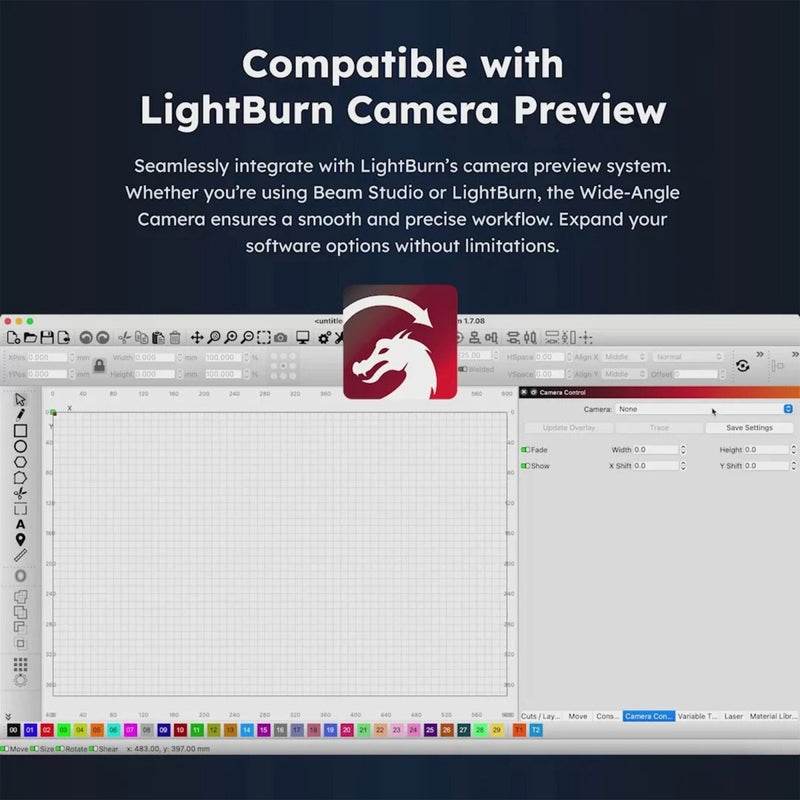Adjust the X Shift stepper arrows
The width and height of the screenshot is (800, 800).
683,466
